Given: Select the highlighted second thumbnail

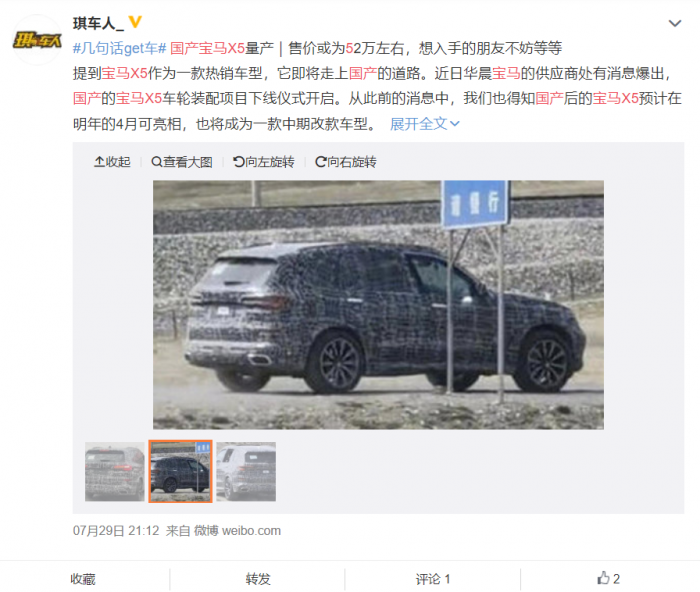Looking at the screenshot, I should click(x=180, y=471).
